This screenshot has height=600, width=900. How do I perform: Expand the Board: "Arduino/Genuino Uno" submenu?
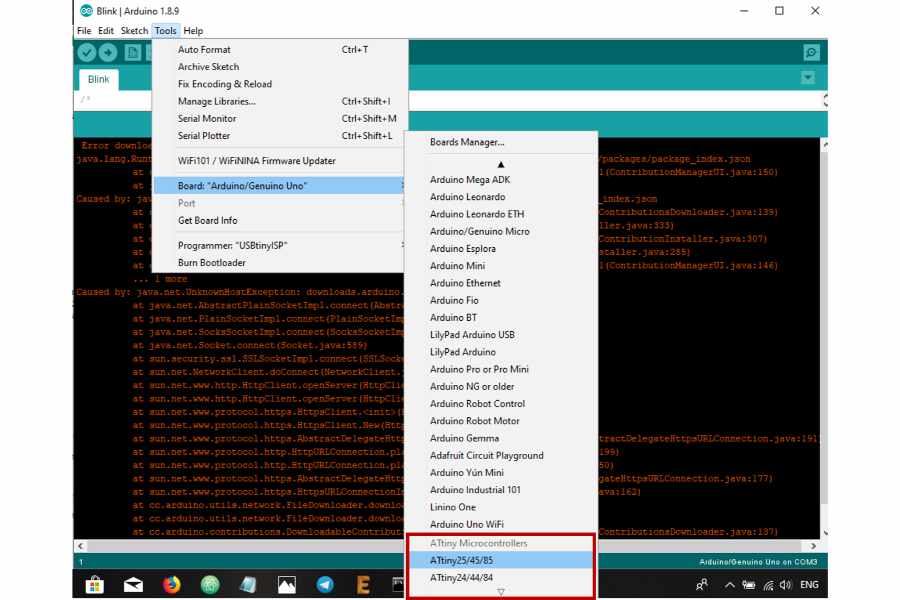[x=278, y=186]
